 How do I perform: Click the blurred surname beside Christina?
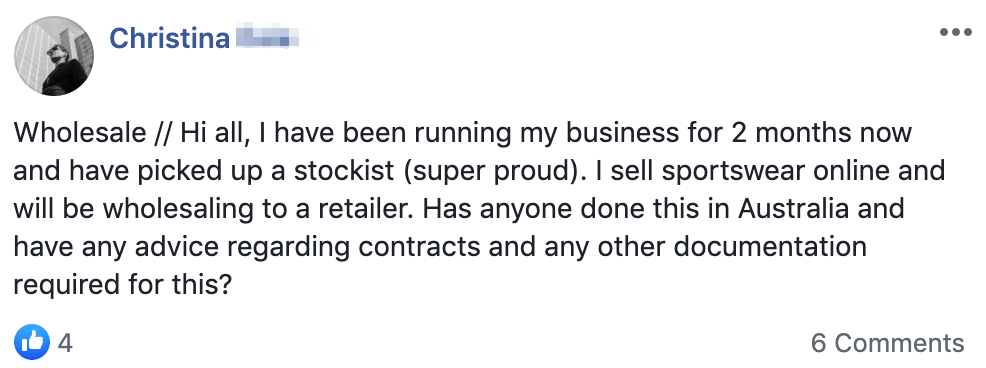coord(267,38)
